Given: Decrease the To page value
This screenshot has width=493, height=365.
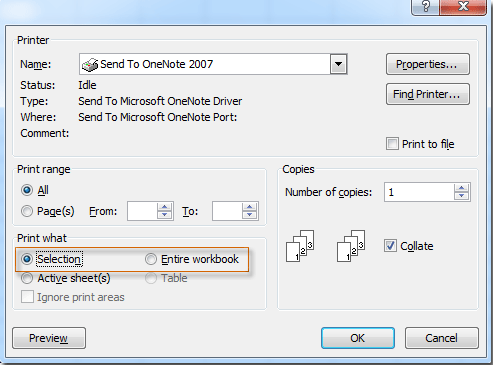Looking at the screenshot, I should click(250, 215).
